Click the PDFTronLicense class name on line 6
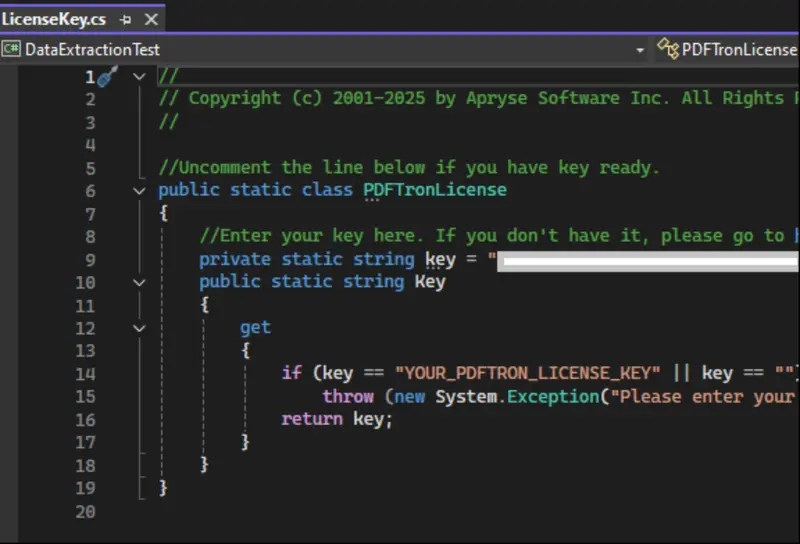 click(x=435, y=190)
